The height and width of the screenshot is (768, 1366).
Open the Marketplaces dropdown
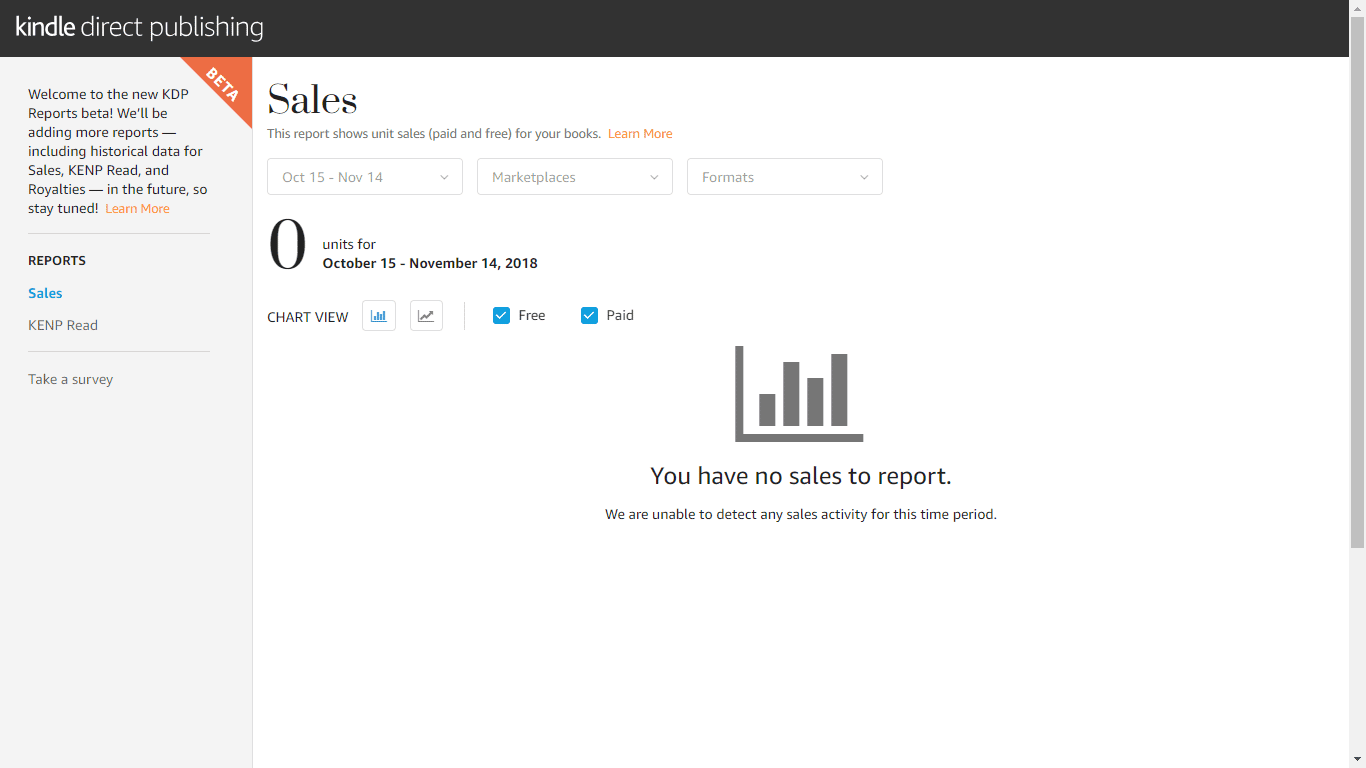pos(575,177)
